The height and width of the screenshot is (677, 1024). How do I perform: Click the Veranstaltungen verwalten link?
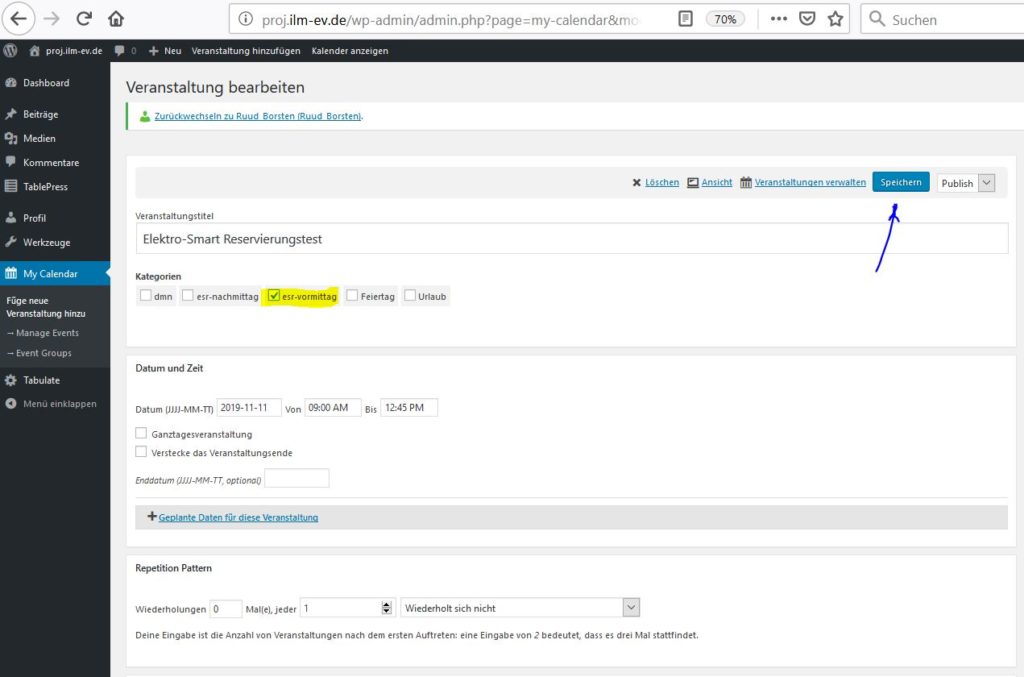click(809, 182)
